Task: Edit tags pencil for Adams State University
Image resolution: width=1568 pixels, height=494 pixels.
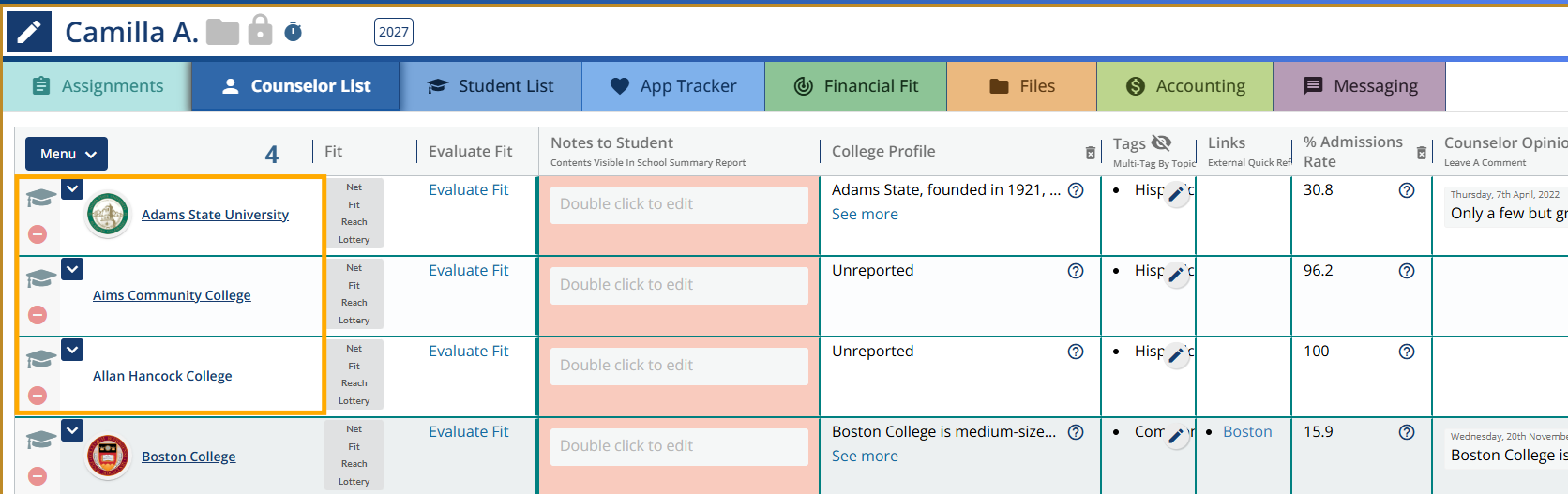Action: point(1177,194)
